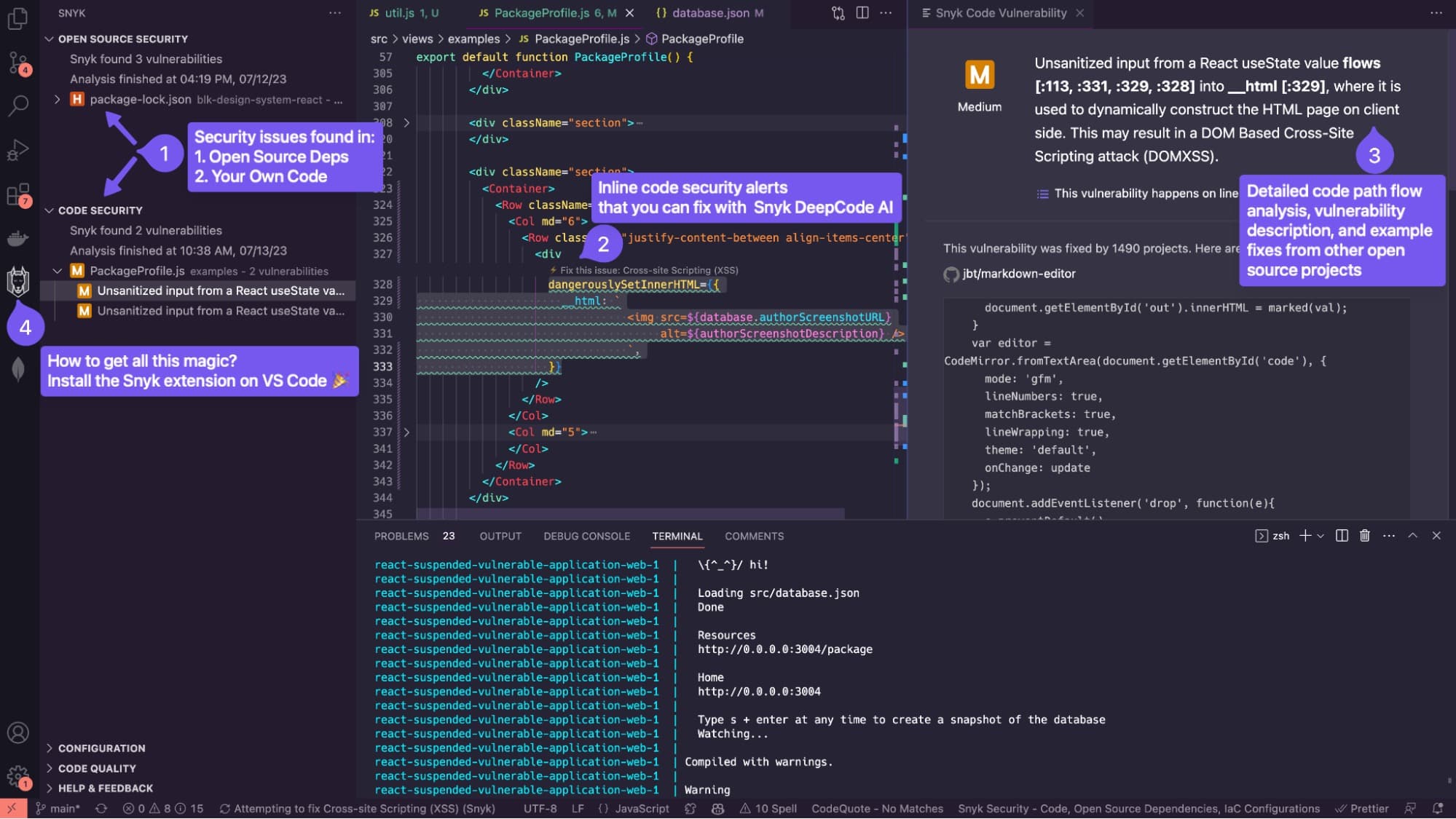Maximize the panel using the caret-up icon
This screenshot has width=1456, height=819.
coord(1412,536)
